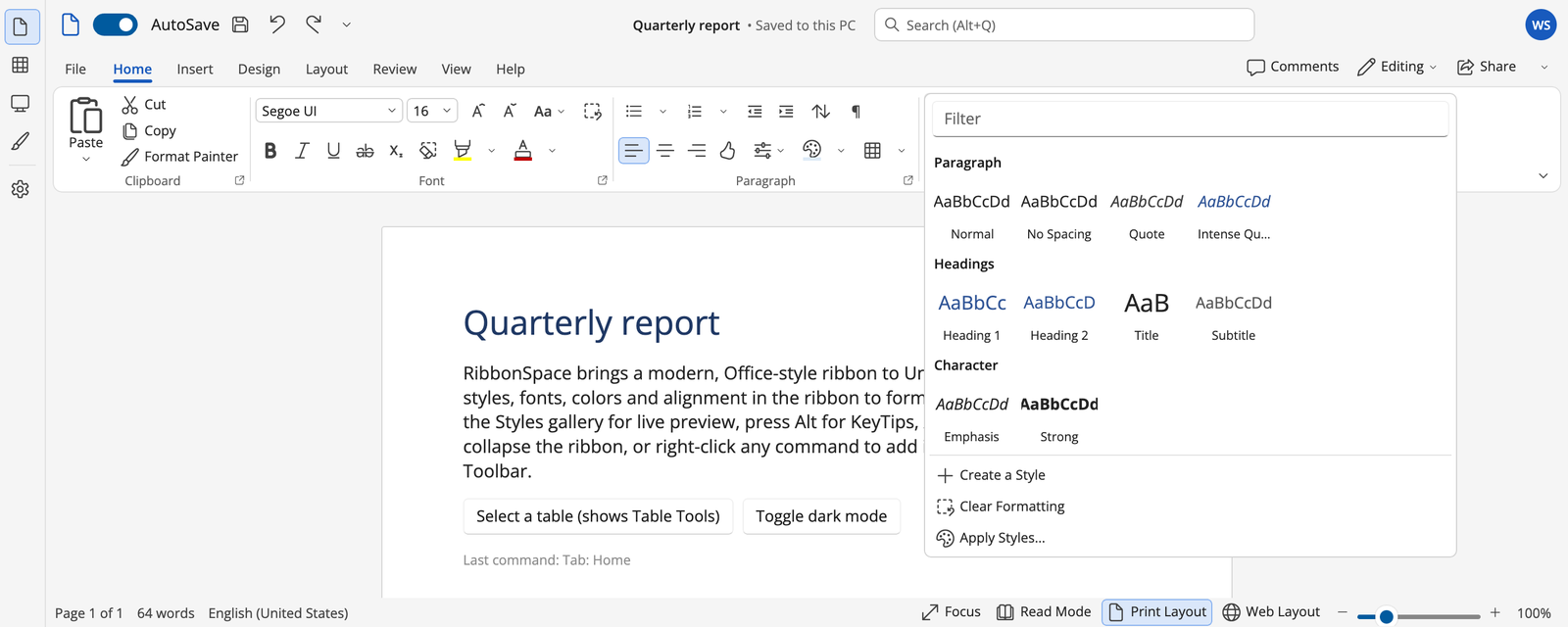Show paragraph marks (pilcrow)
This screenshot has height=627, width=1568.
(x=856, y=111)
